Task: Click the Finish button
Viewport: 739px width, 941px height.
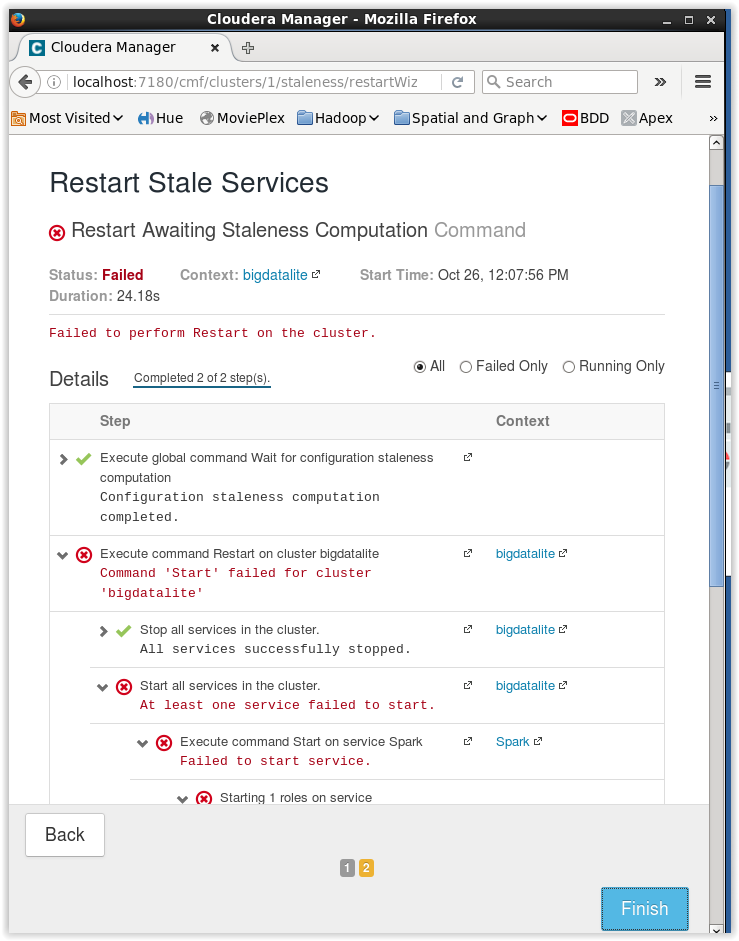Action: [x=644, y=909]
